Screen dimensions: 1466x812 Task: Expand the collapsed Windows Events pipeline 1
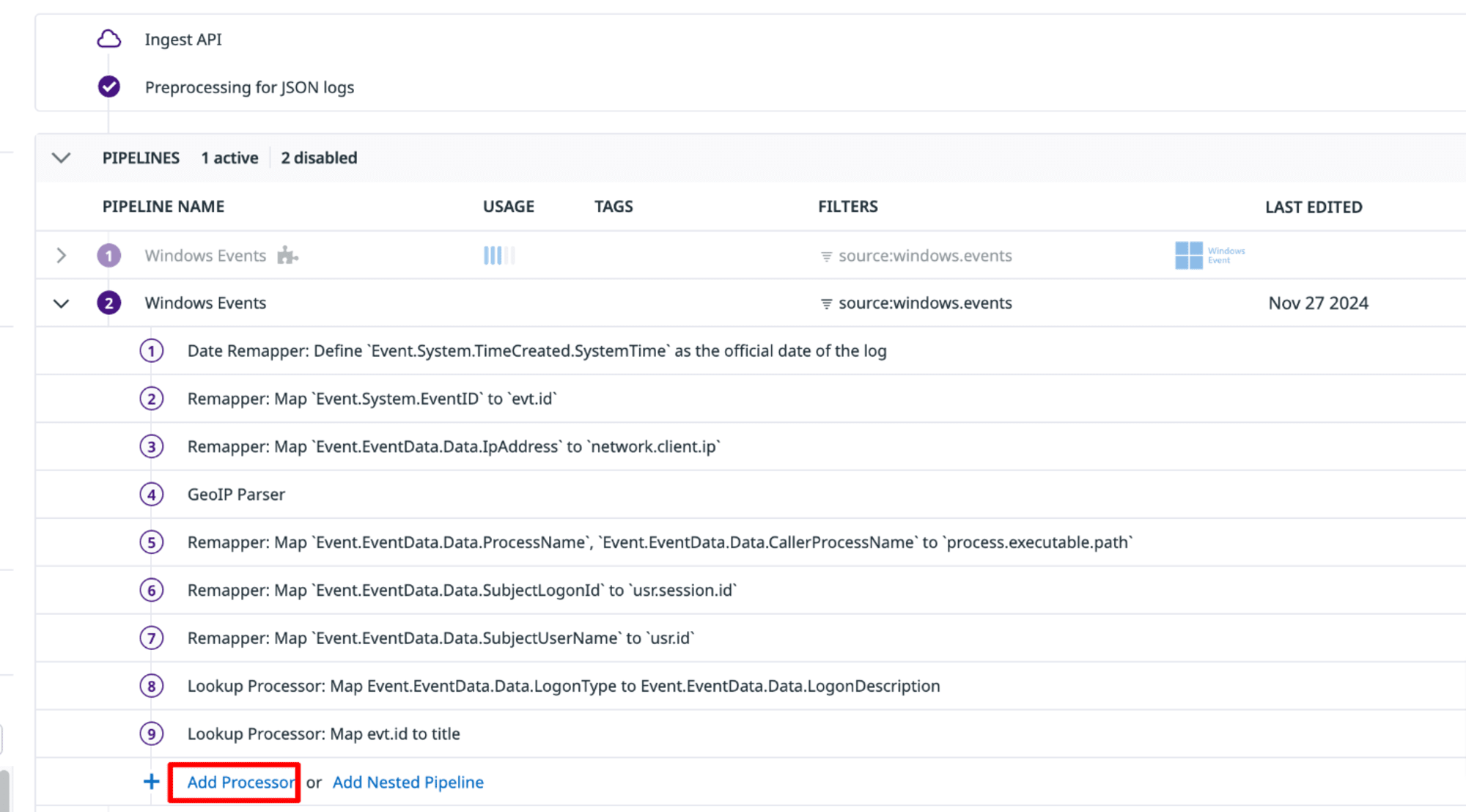(x=61, y=255)
